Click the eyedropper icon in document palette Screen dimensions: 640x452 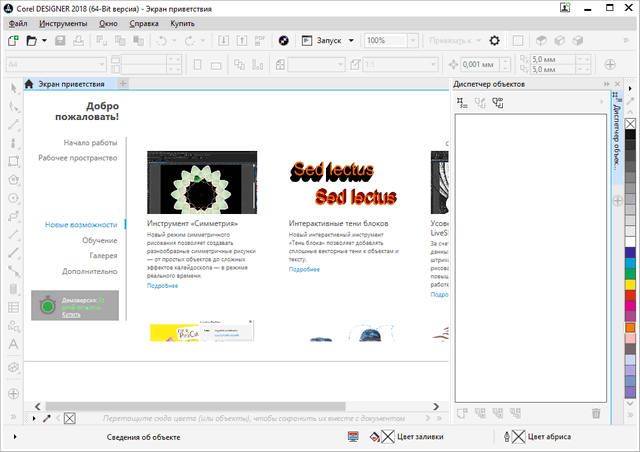point(45,417)
